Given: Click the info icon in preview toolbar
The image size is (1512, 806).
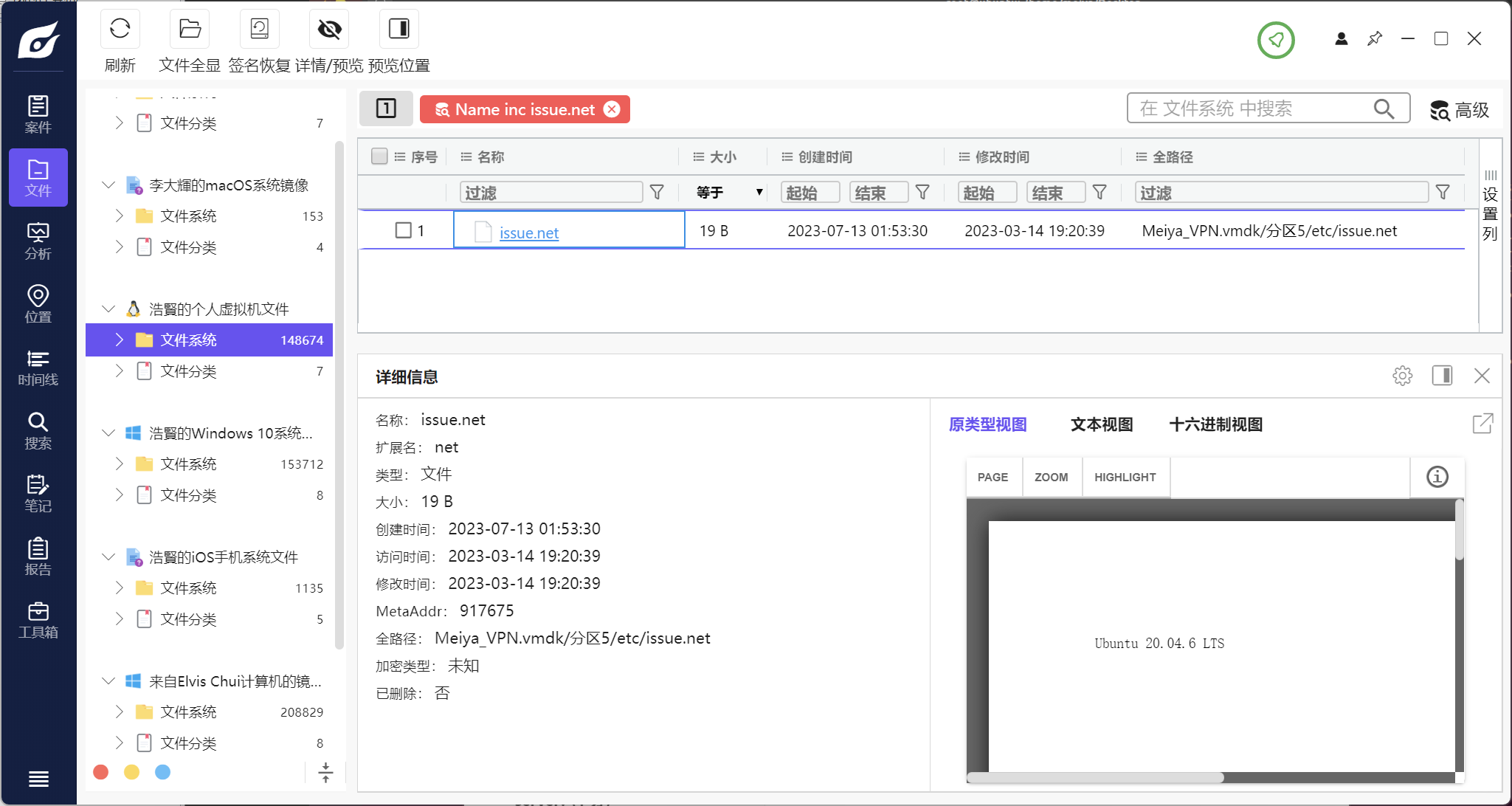Looking at the screenshot, I should point(1437,477).
